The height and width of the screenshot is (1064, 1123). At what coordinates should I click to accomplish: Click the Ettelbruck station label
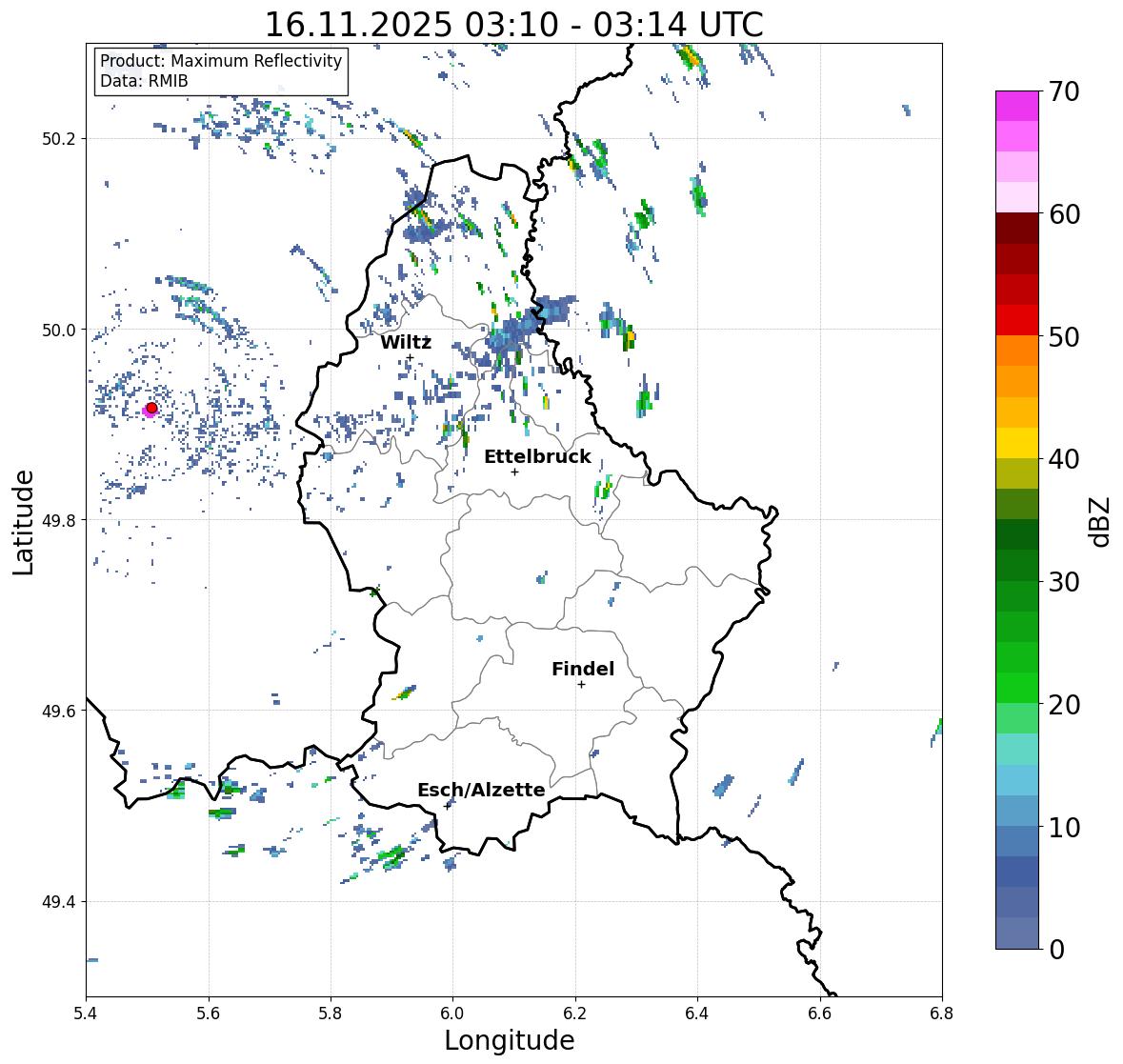coord(538,456)
